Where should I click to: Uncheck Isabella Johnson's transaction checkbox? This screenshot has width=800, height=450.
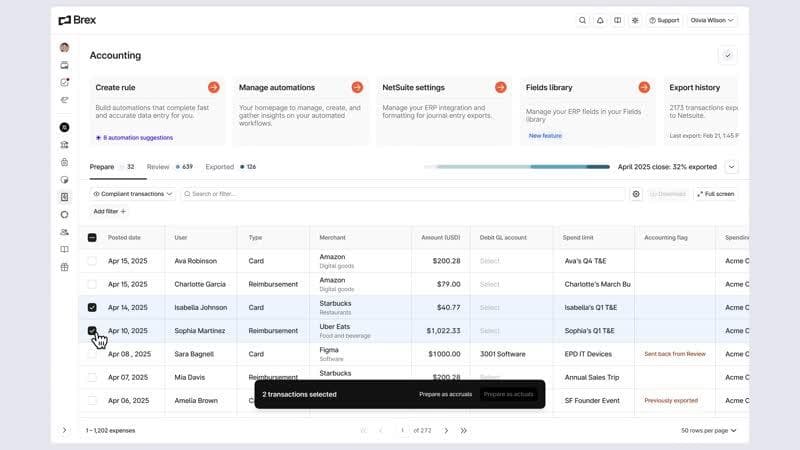pyautogui.click(x=93, y=308)
